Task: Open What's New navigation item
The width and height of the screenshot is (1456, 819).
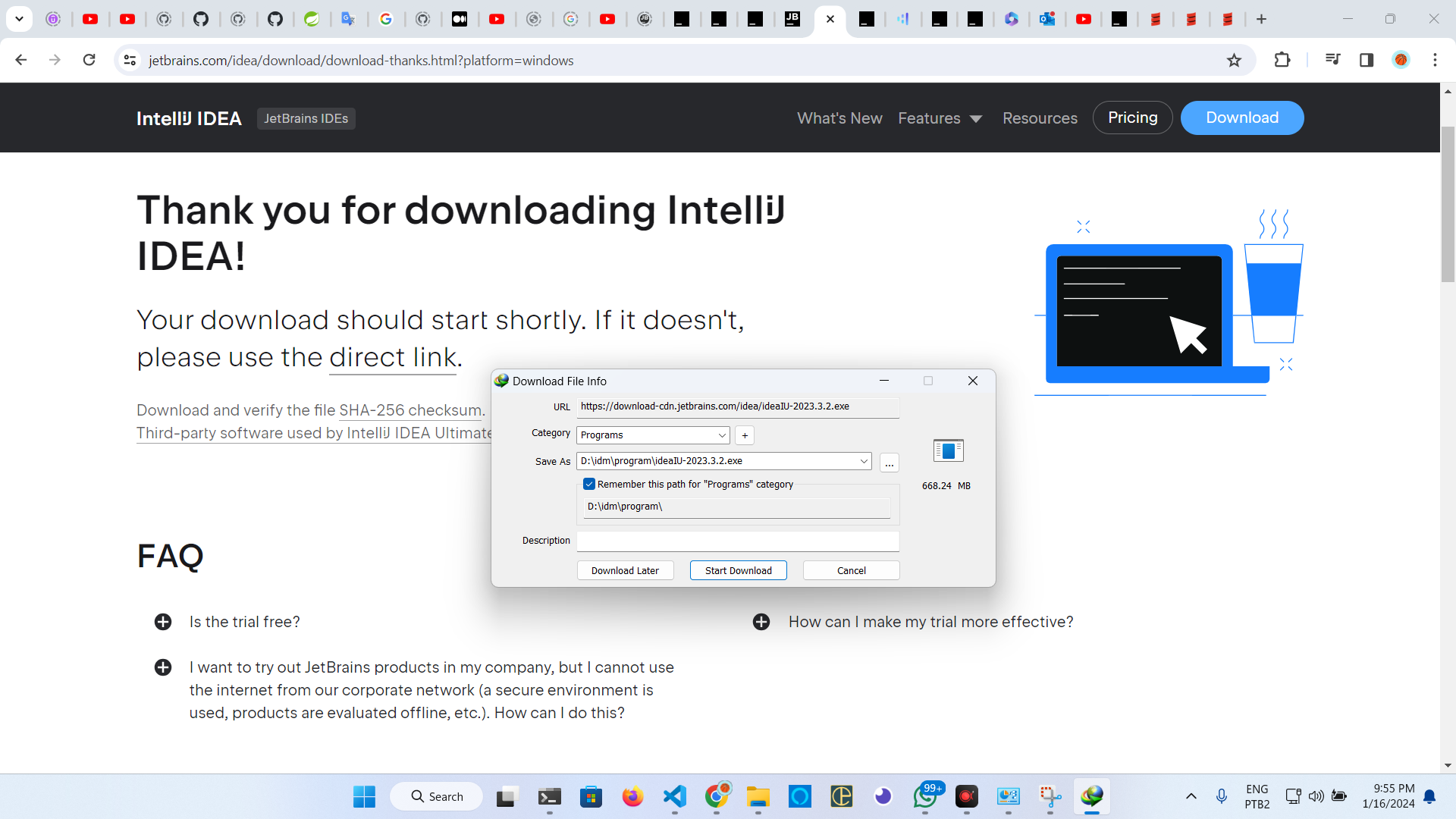Action: pos(839,118)
